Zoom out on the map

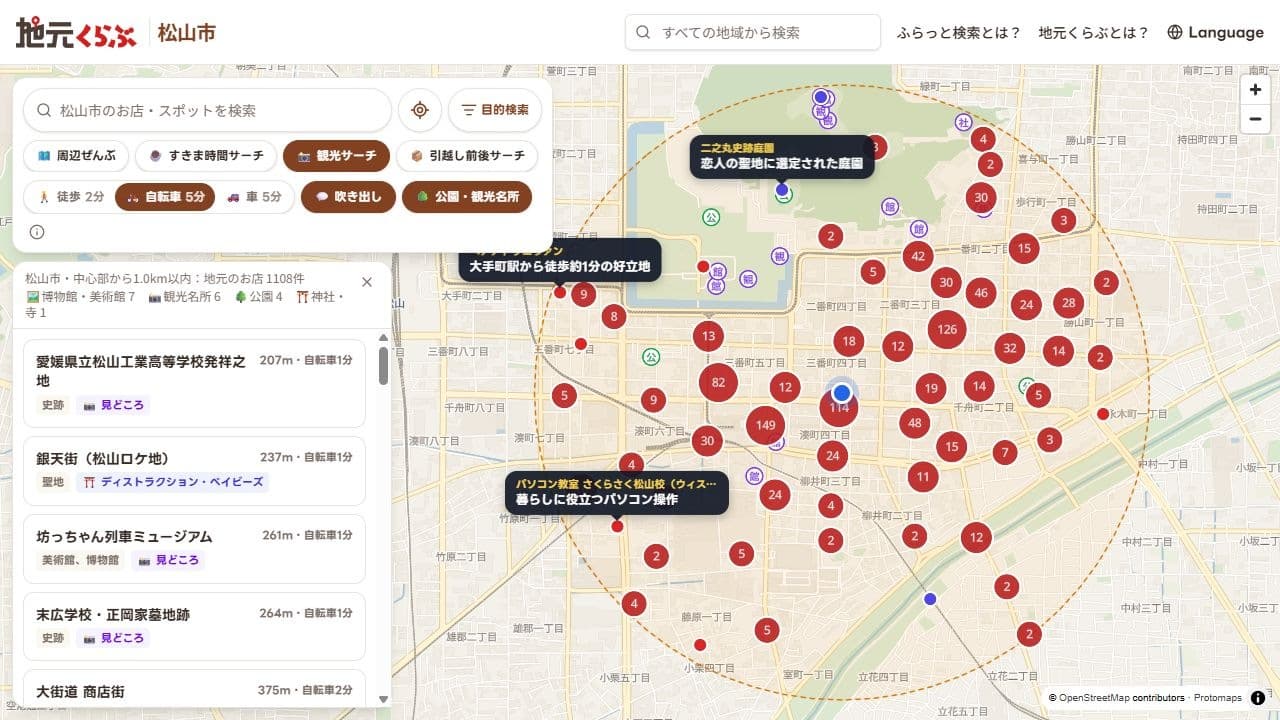1256,120
